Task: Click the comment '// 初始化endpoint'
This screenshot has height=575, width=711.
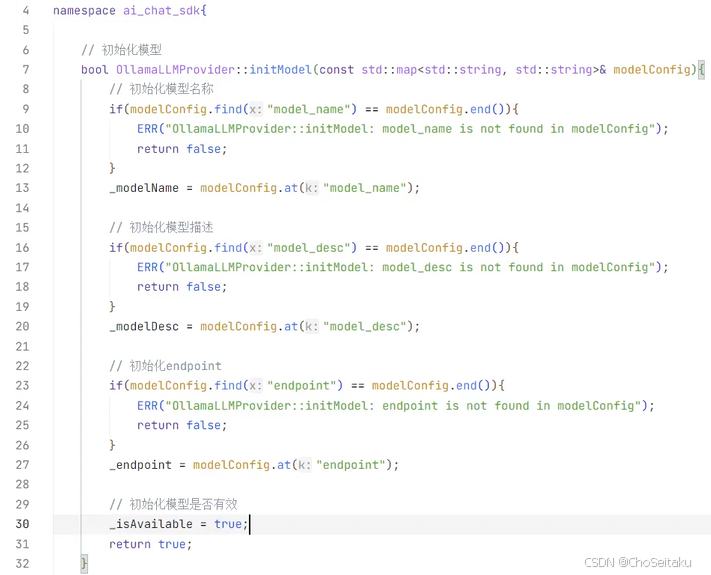Action: (166, 366)
